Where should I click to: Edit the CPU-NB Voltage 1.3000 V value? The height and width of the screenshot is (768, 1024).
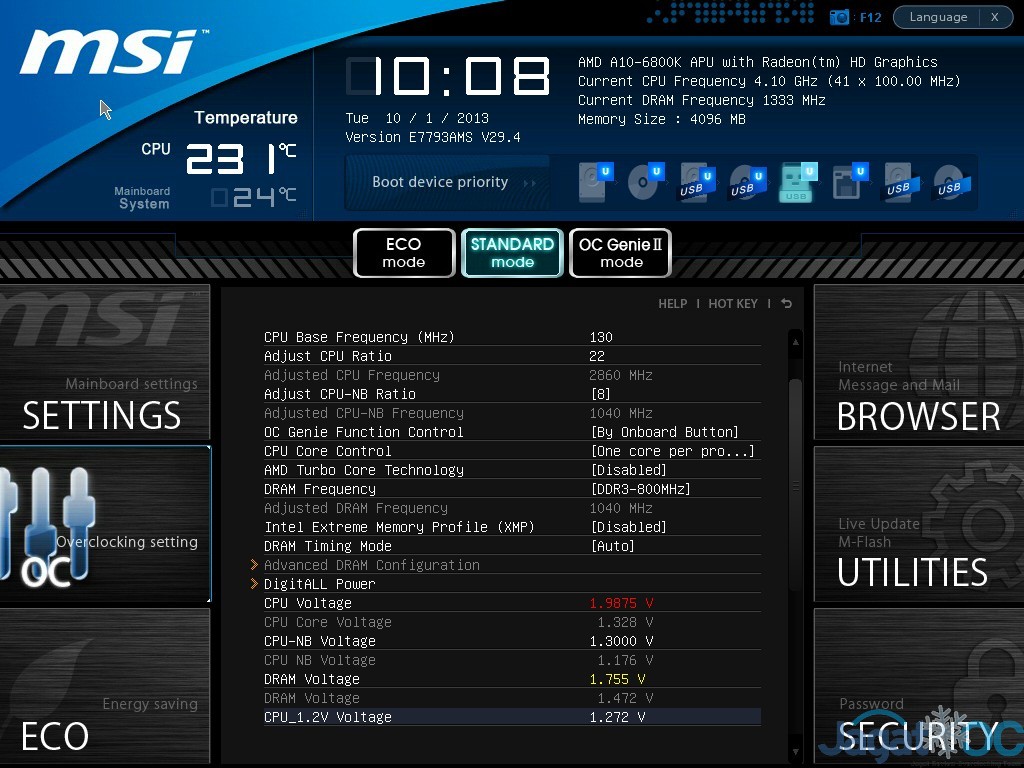(621, 641)
